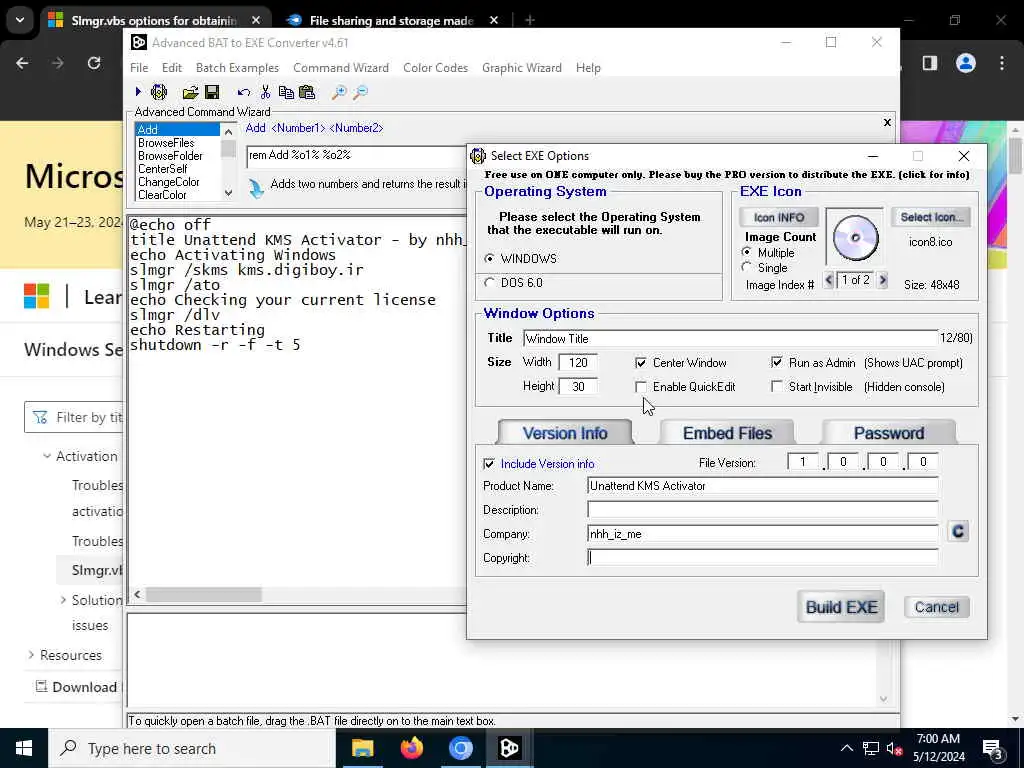Select BrowseFolder in the command list

(170, 155)
